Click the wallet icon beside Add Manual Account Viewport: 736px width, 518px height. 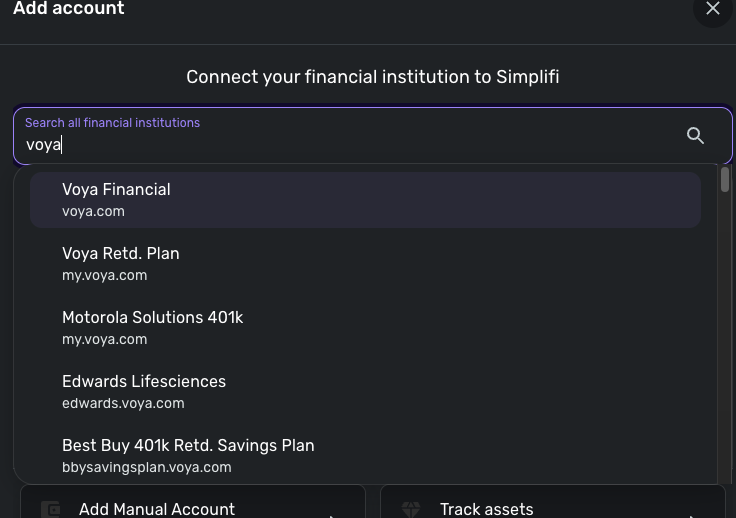coord(50,510)
